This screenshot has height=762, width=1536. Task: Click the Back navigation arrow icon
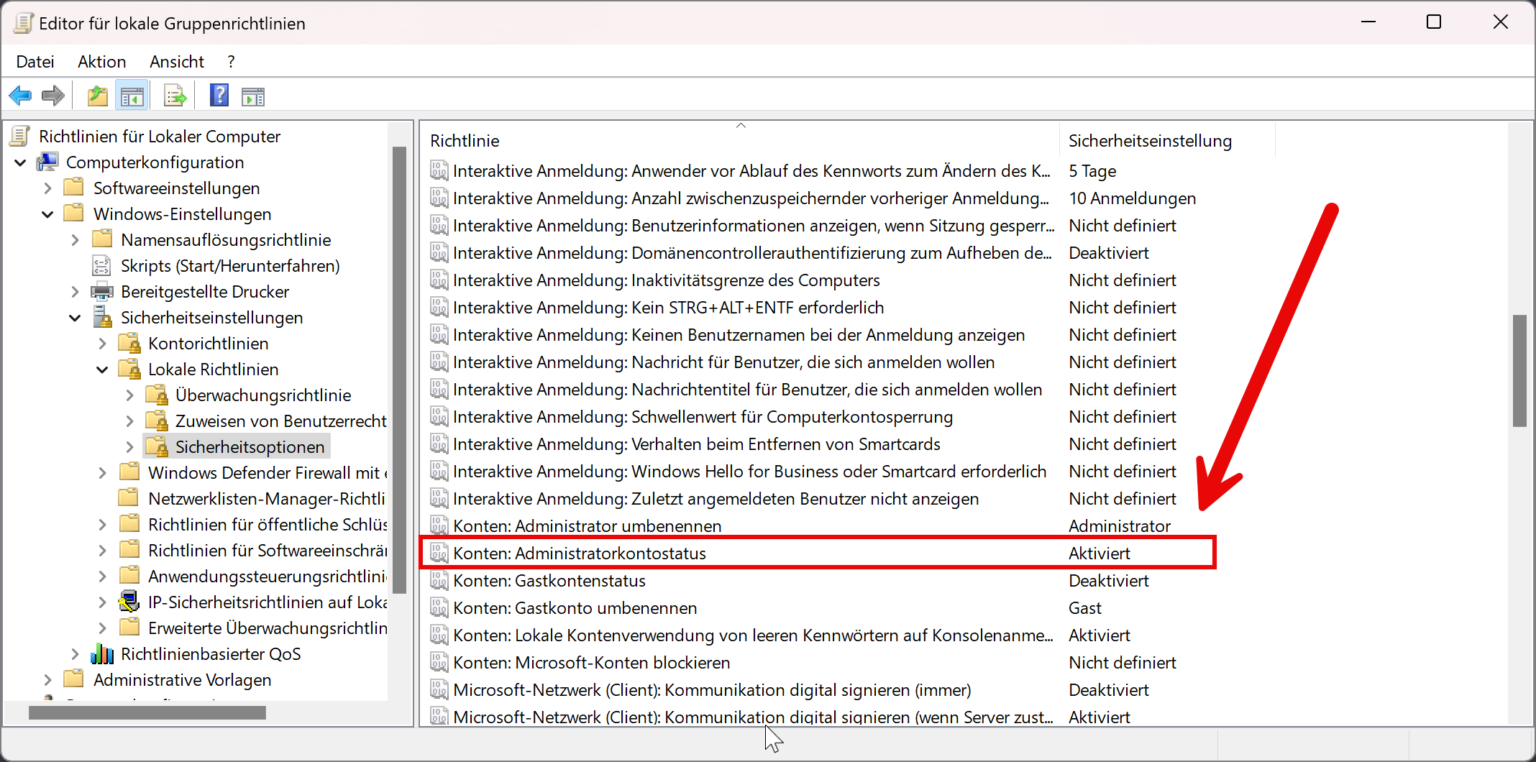click(20, 95)
